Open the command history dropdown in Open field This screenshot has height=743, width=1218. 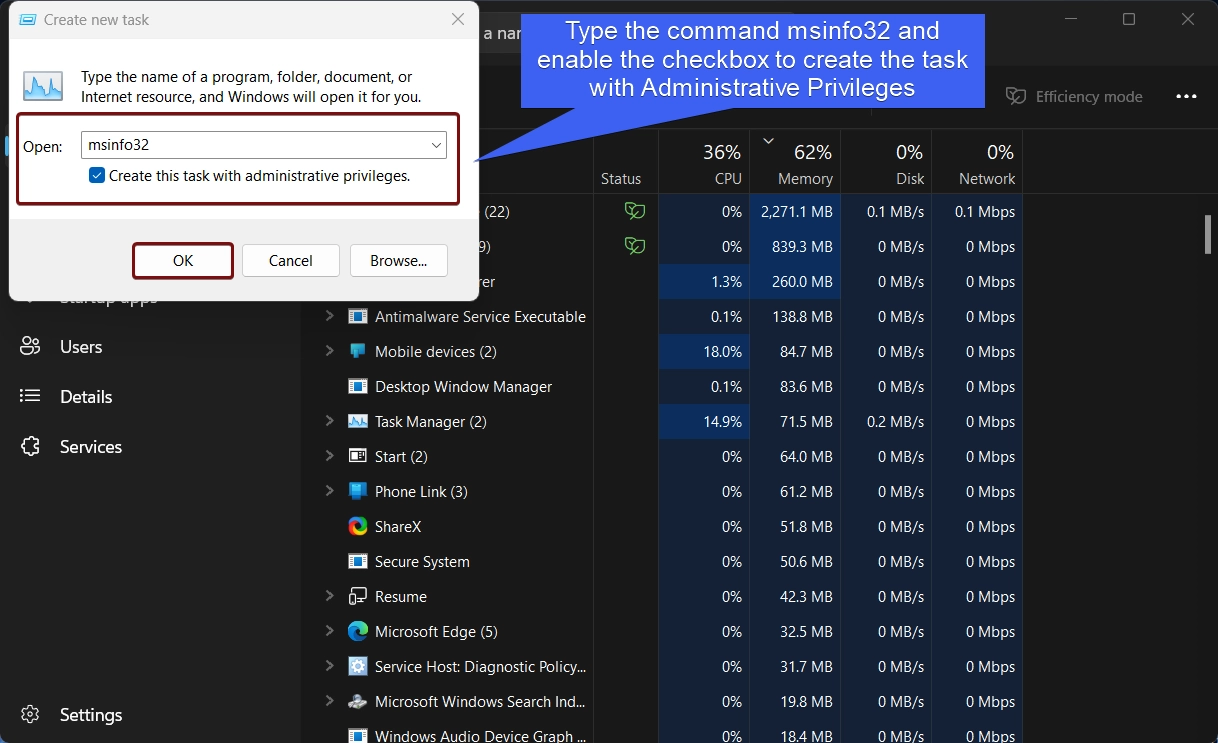(x=436, y=145)
